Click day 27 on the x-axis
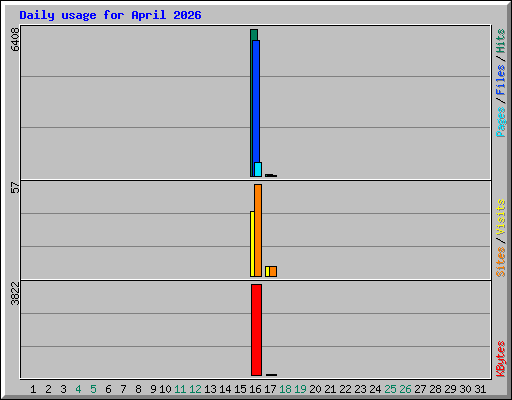The width and height of the screenshot is (512, 400). click(x=420, y=389)
